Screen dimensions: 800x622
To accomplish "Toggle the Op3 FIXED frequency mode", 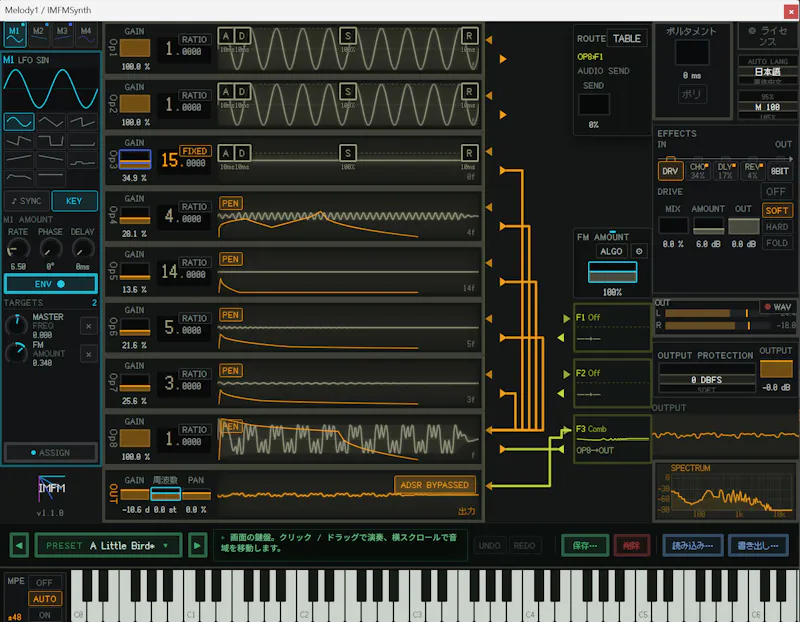I will pyautogui.click(x=195, y=151).
